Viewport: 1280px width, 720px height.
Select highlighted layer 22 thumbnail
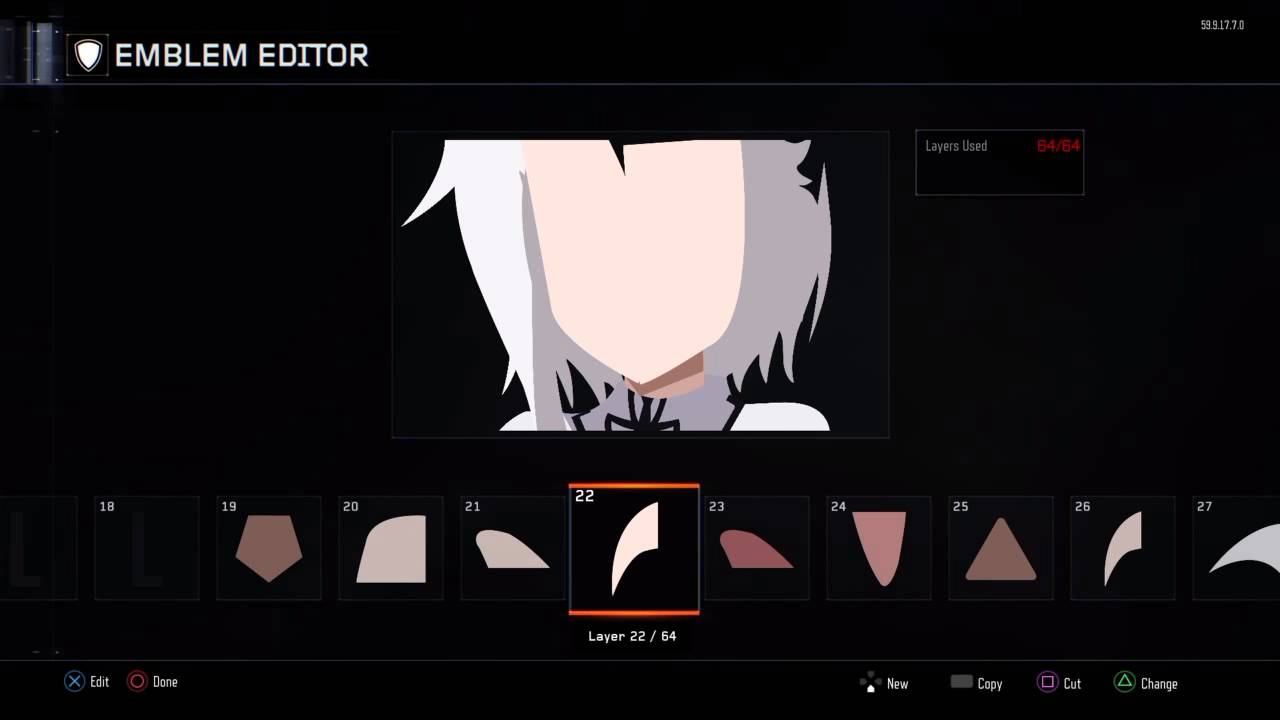tap(634, 549)
